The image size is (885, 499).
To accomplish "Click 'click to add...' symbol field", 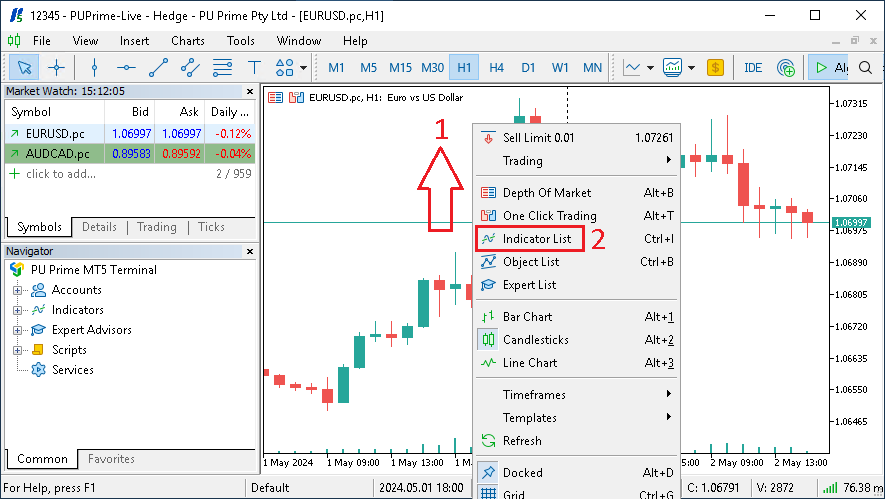I will pos(60,174).
